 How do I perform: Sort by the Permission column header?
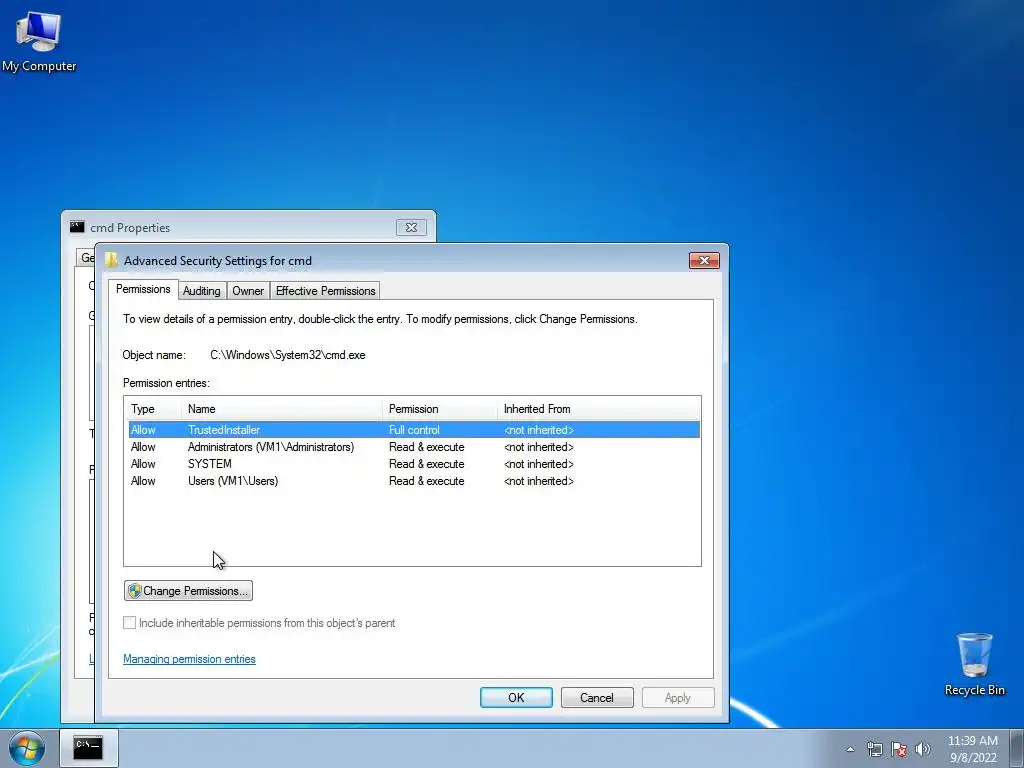pyautogui.click(x=440, y=409)
